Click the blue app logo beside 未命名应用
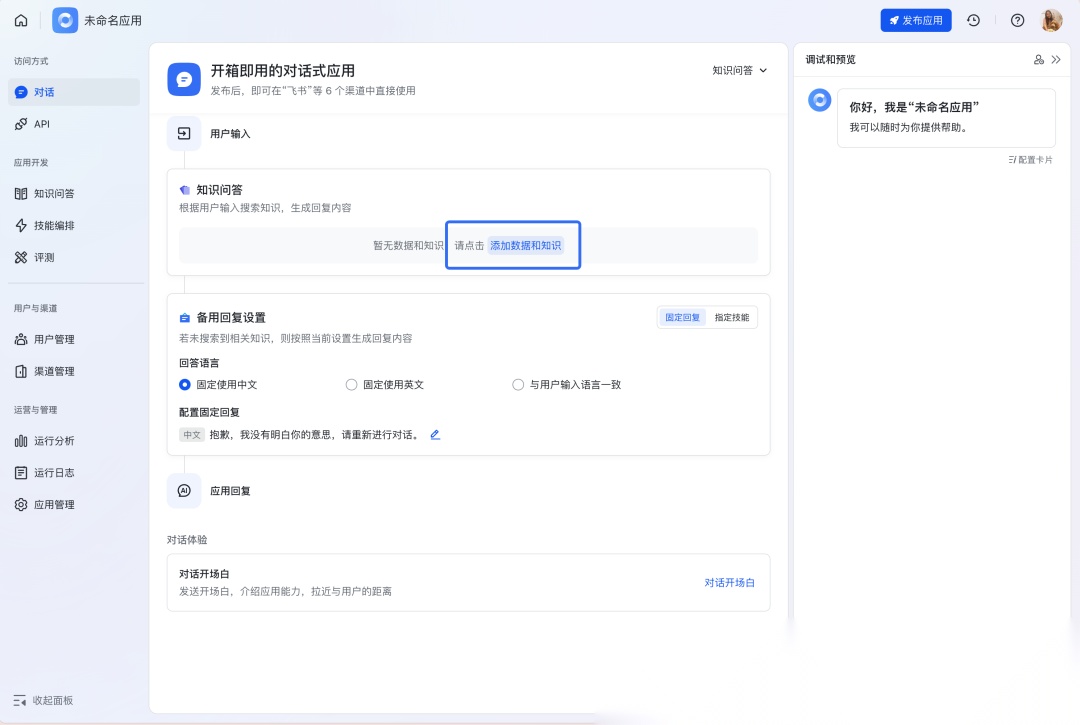 65,20
